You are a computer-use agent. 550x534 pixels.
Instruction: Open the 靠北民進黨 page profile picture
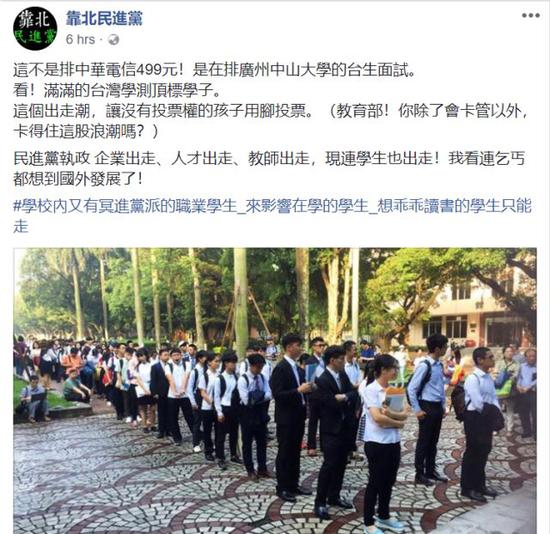(x=35, y=28)
